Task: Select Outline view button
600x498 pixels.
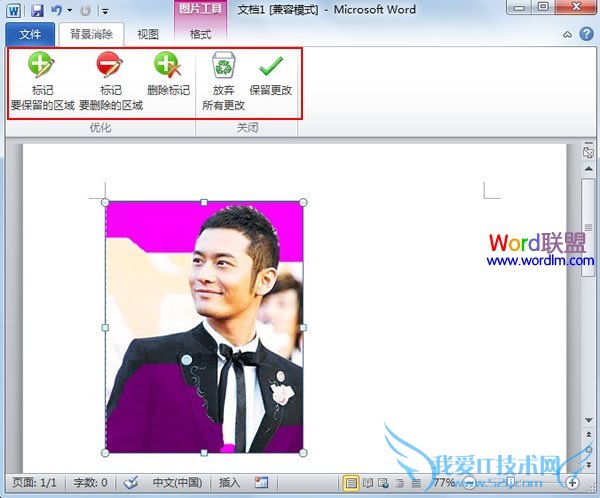Action: coord(399,483)
